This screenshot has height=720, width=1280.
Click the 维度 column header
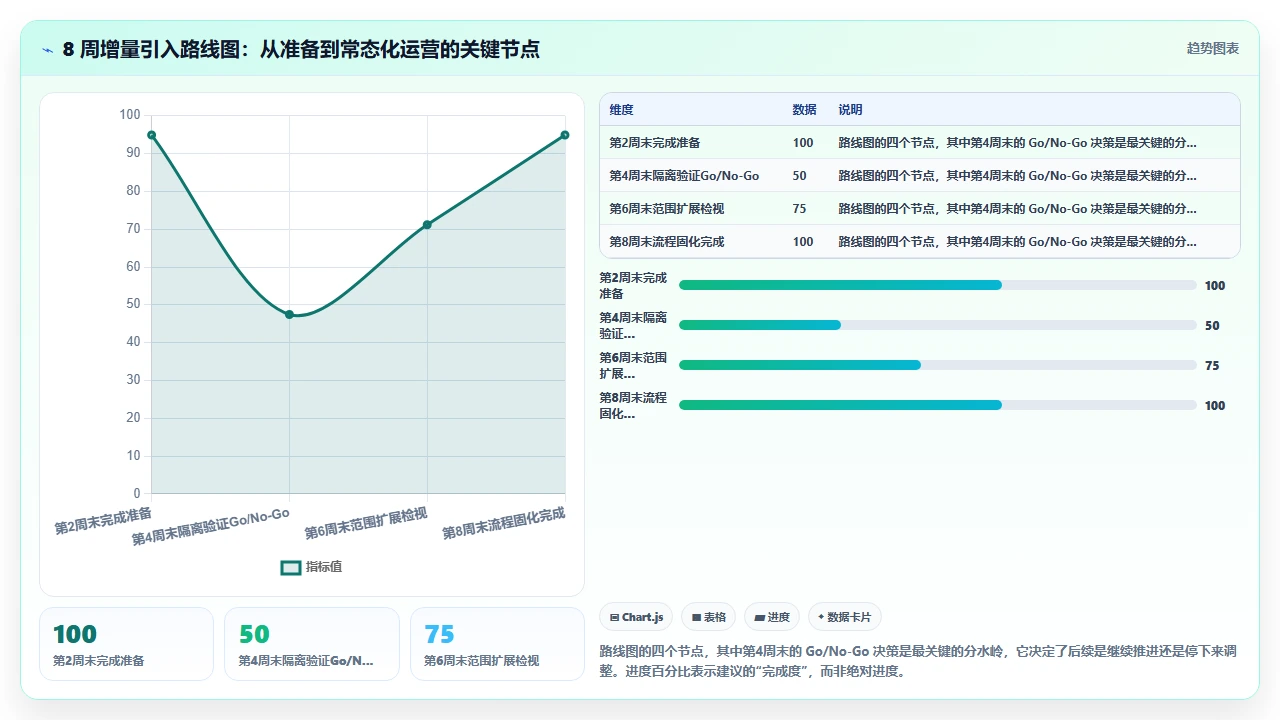point(621,110)
